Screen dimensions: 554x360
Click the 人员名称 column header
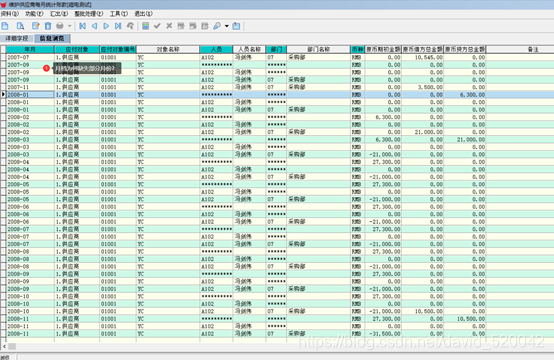[x=249, y=49]
